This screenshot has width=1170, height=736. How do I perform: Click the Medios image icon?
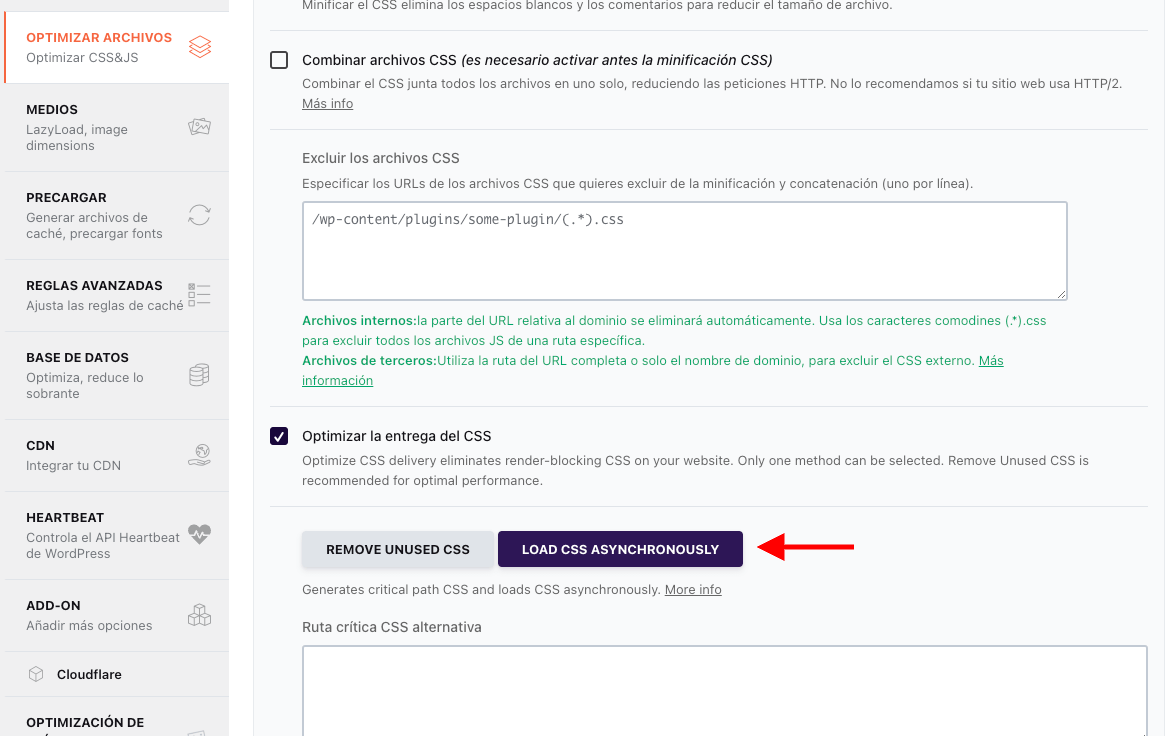[x=199, y=127]
